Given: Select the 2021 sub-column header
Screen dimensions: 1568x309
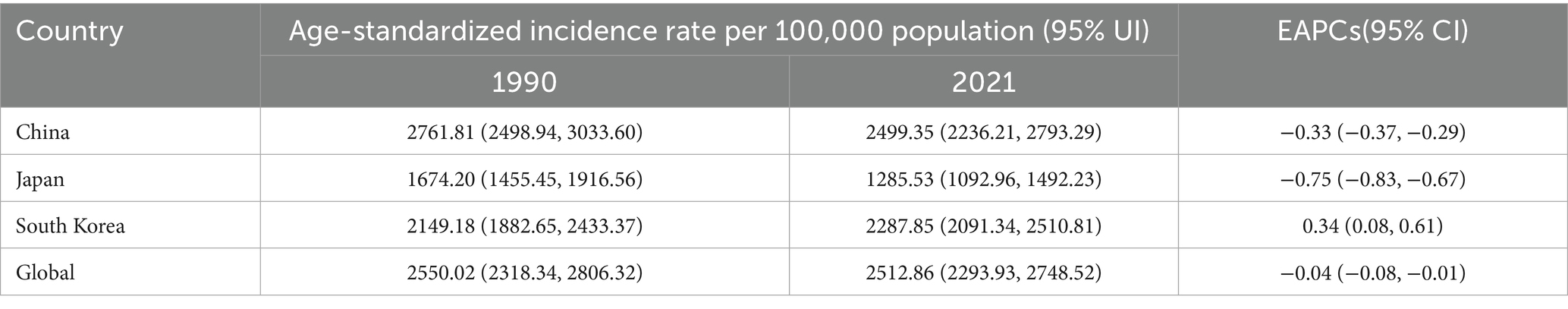Looking at the screenshot, I should (983, 81).
